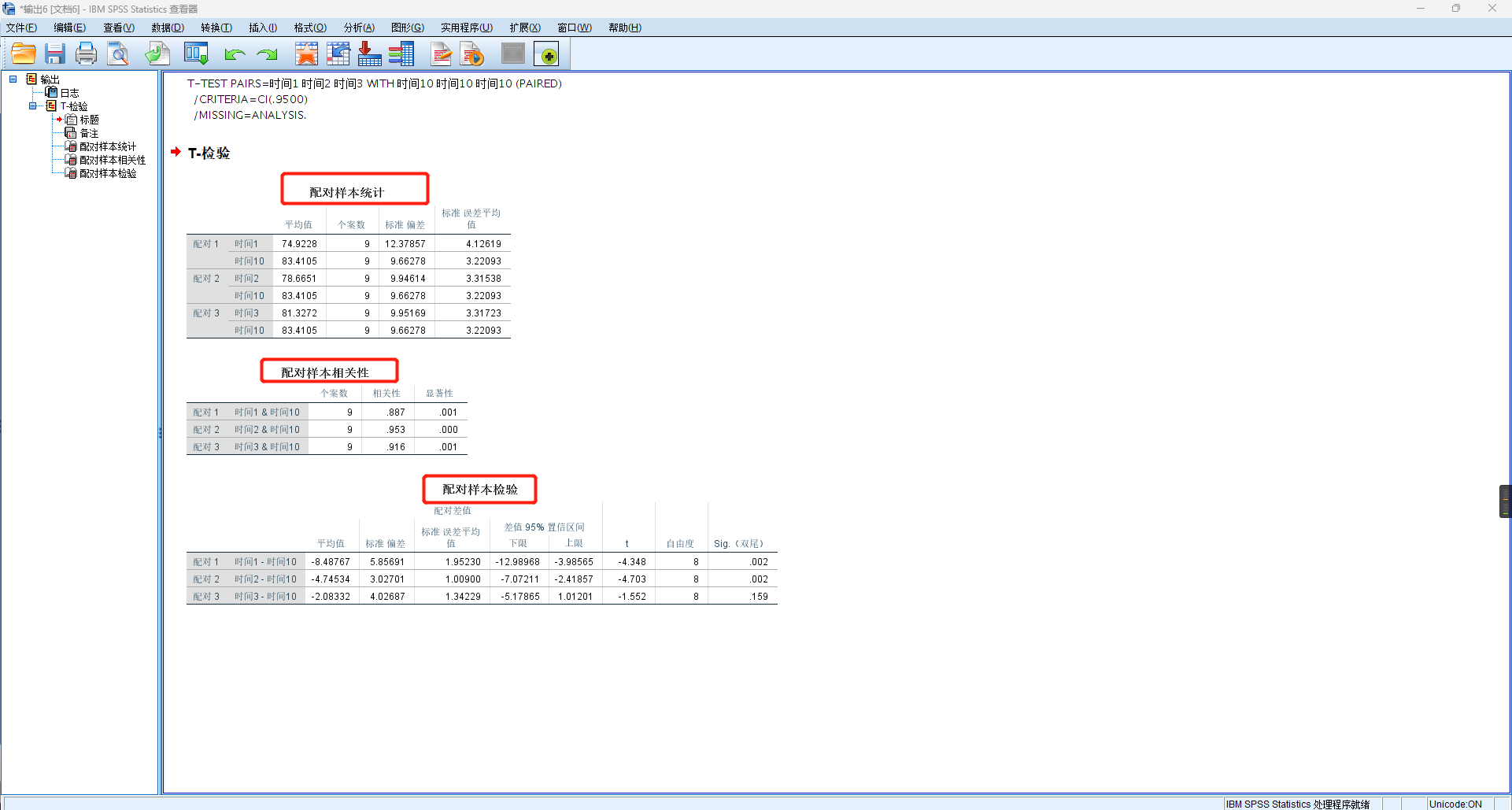Click IBM SPSS Statistics 处理程序就绪 status
The height and width of the screenshot is (810, 1512).
(1297, 804)
